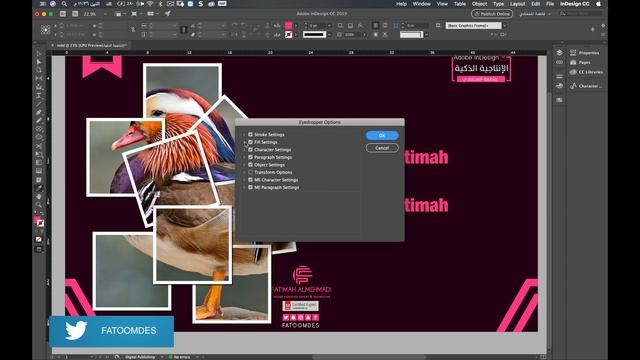Select the Direct Selection tool
The width and height of the screenshot is (640, 360).
[x=39, y=62]
